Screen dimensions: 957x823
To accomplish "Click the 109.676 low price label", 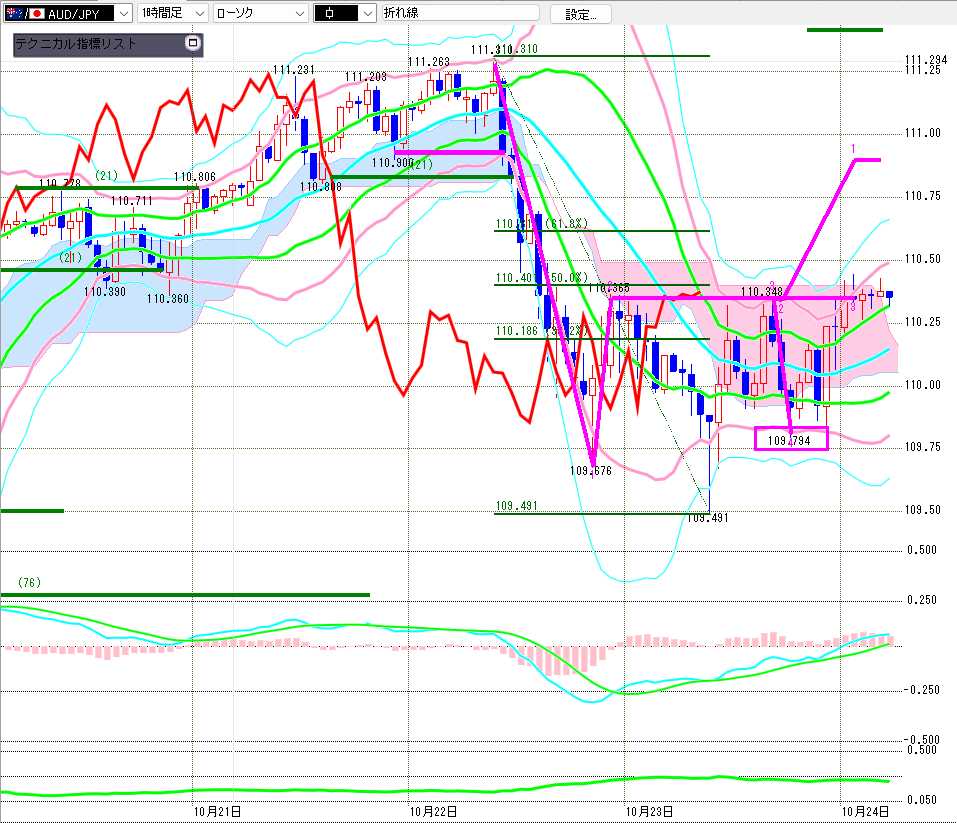I will pyautogui.click(x=591, y=471).
